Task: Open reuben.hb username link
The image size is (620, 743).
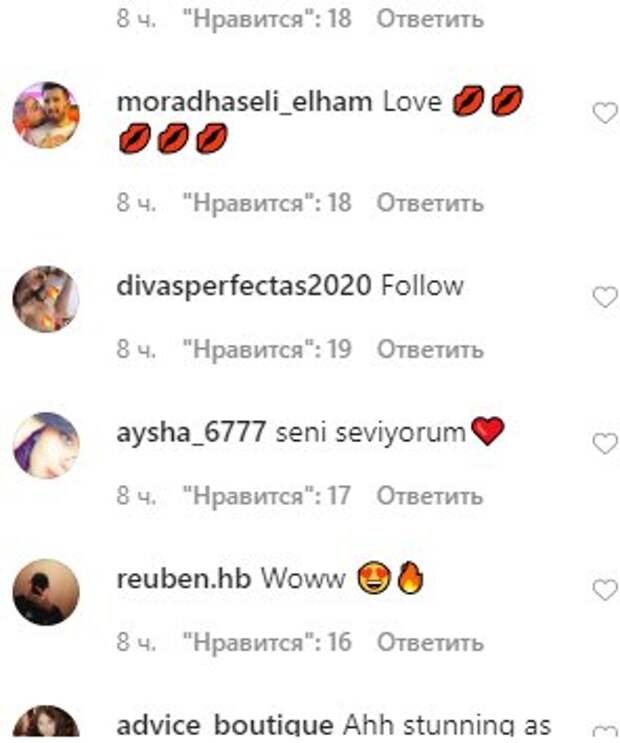Action: pyautogui.click(x=183, y=579)
